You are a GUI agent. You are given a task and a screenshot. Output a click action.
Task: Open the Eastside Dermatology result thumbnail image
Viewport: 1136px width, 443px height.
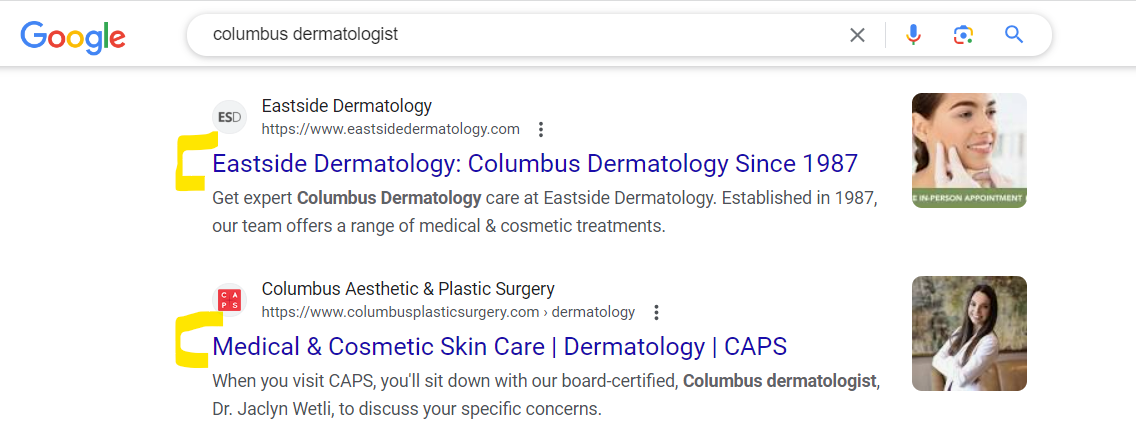969,150
